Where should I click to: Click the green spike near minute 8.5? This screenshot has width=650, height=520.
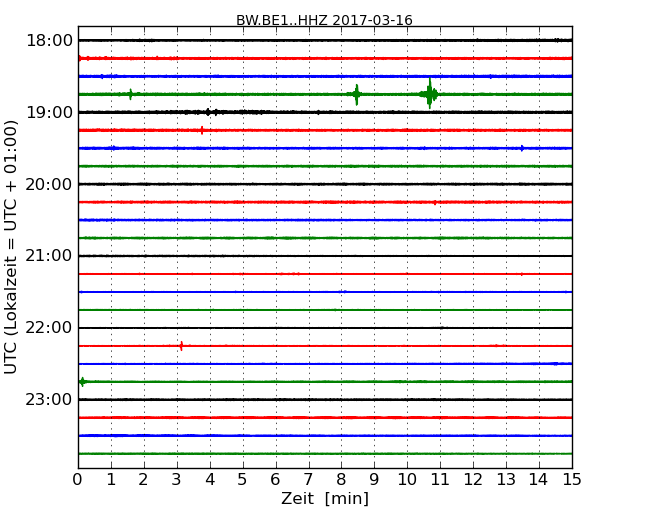(357, 95)
